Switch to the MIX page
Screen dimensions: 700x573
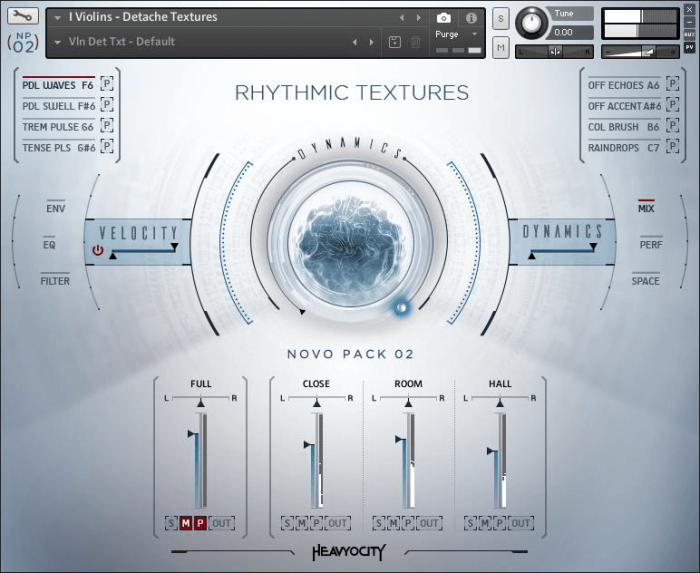(646, 208)
